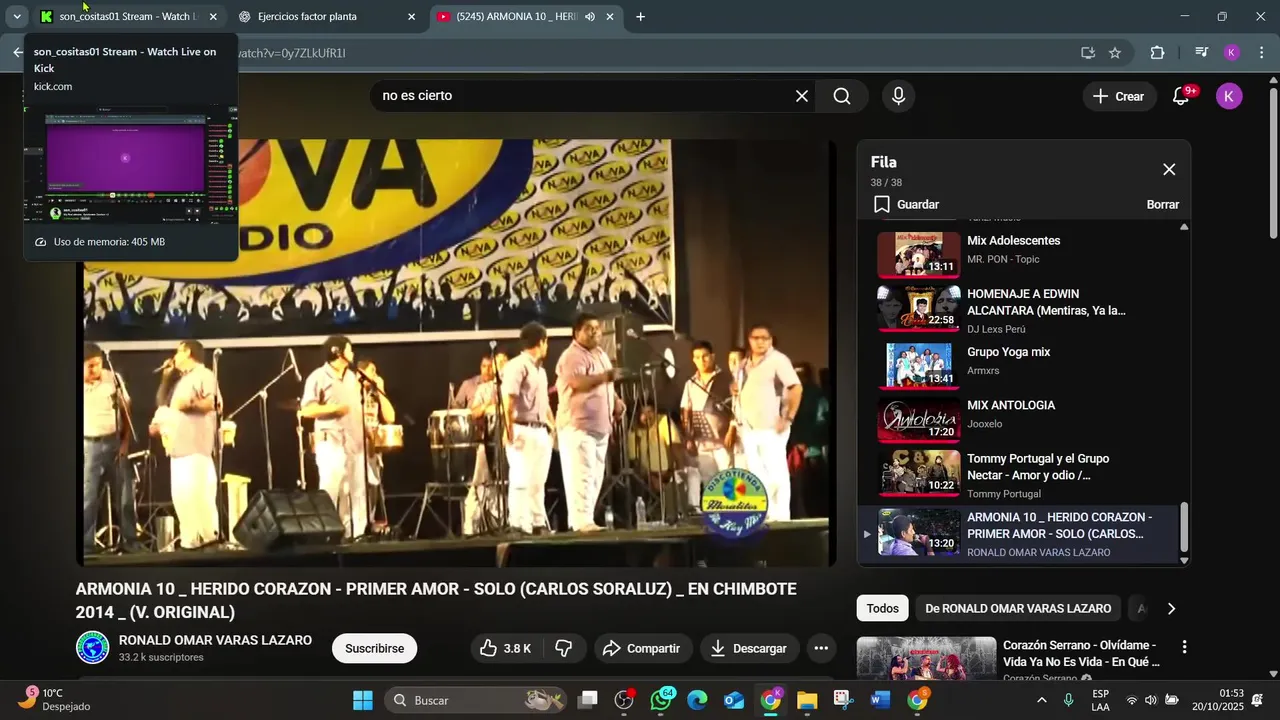Download the video via Descargar
1280x720 pixels.
coord(750,648)
